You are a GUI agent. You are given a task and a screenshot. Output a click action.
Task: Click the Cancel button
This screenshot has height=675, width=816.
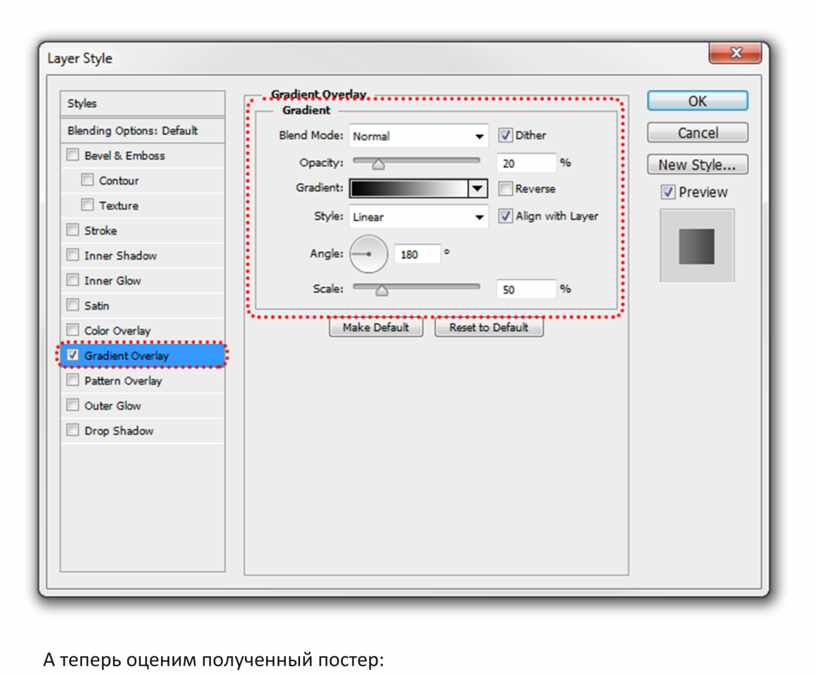point(697,133)
